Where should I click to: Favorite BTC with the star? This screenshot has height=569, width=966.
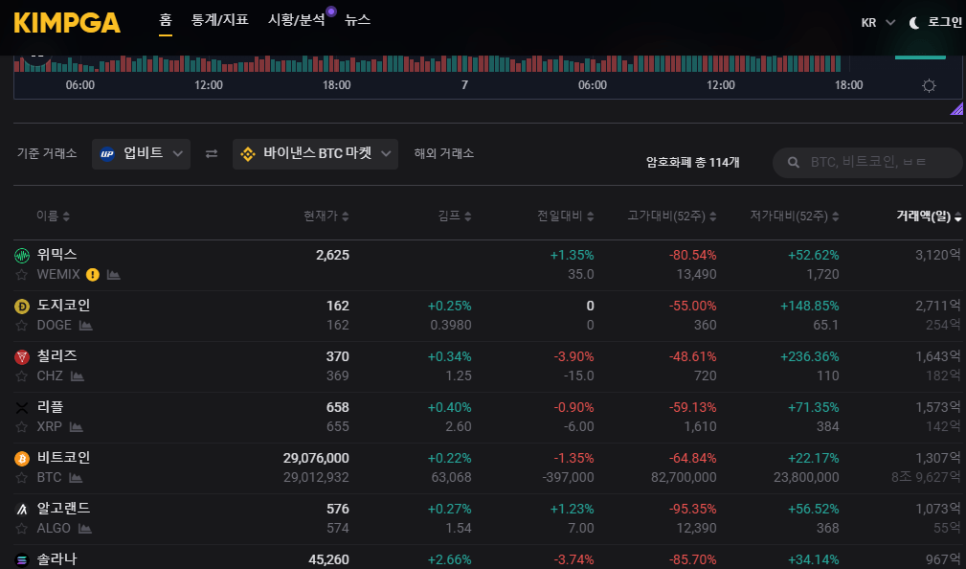coord(22,478)
